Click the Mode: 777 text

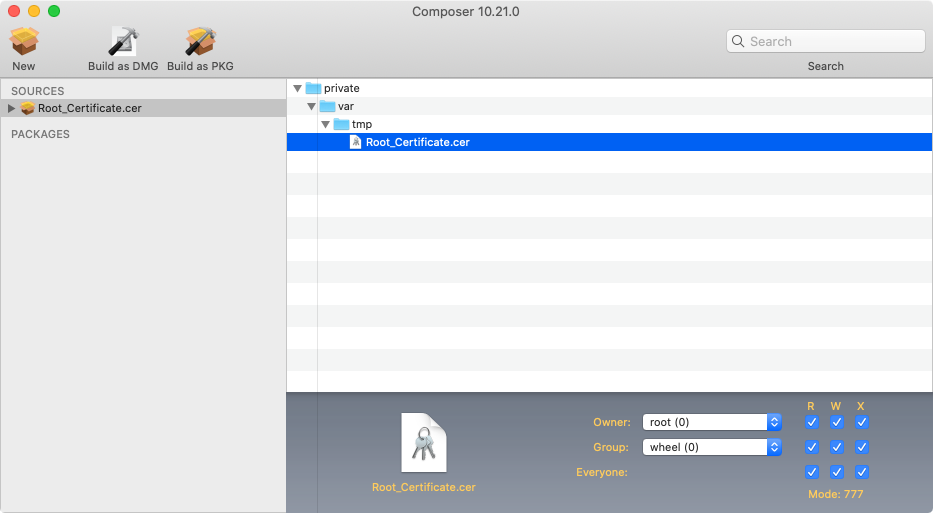click(835, 494)
